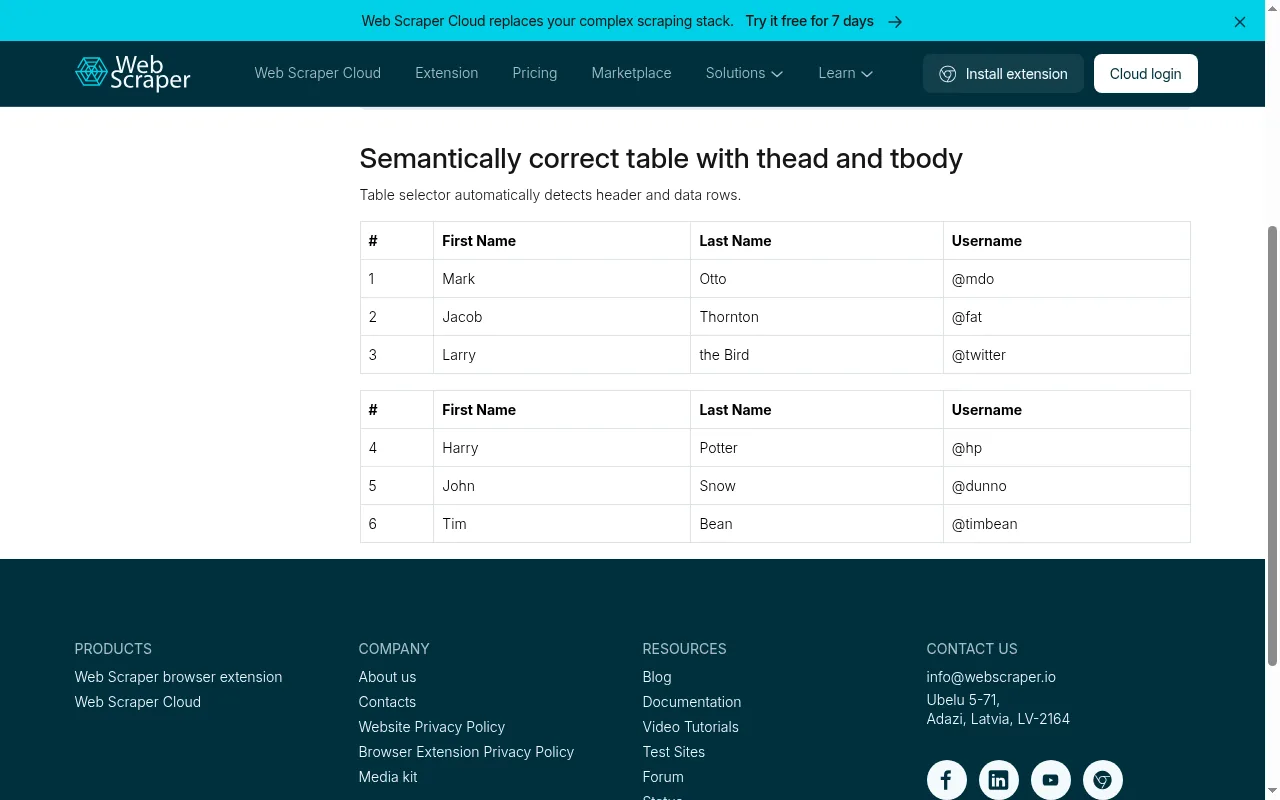Image resolution: width=1280 pixels, height=800 pixels.
Task: Open the Facebook social icon
Action: coord(946,780)
